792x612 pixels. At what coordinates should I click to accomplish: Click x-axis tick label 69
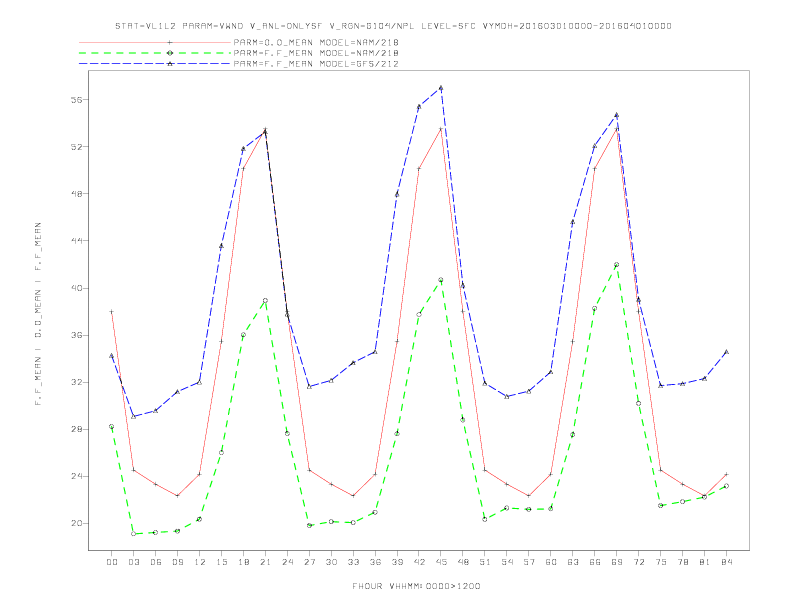point(617,562)
